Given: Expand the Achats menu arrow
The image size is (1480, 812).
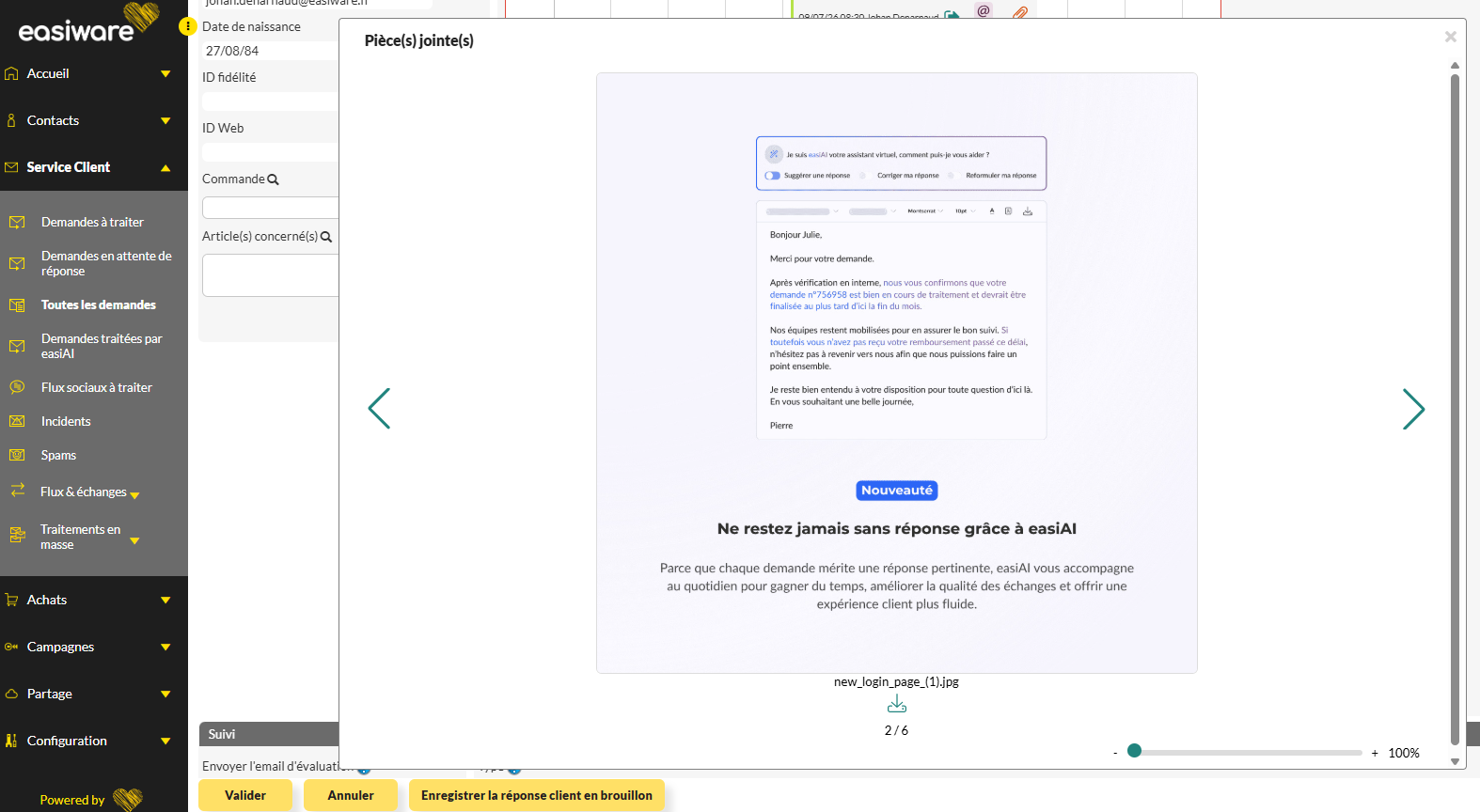Looking at the screenshot, I should pos(165,600).
